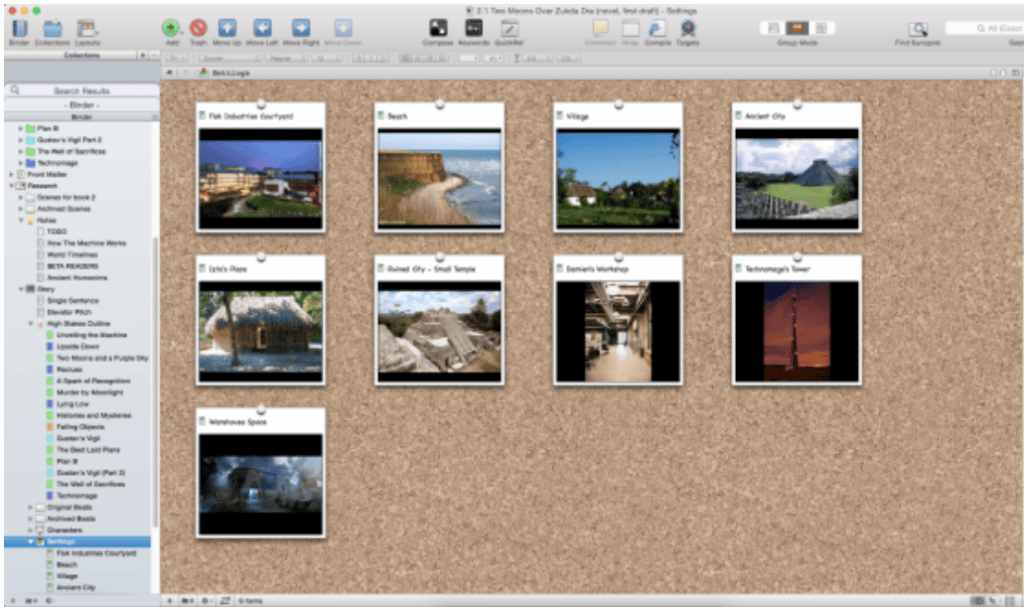The height and width of the screenshot is (607, 1024).
Task: Select the Warehouse Space index card
Action: [x=261, y=472]
